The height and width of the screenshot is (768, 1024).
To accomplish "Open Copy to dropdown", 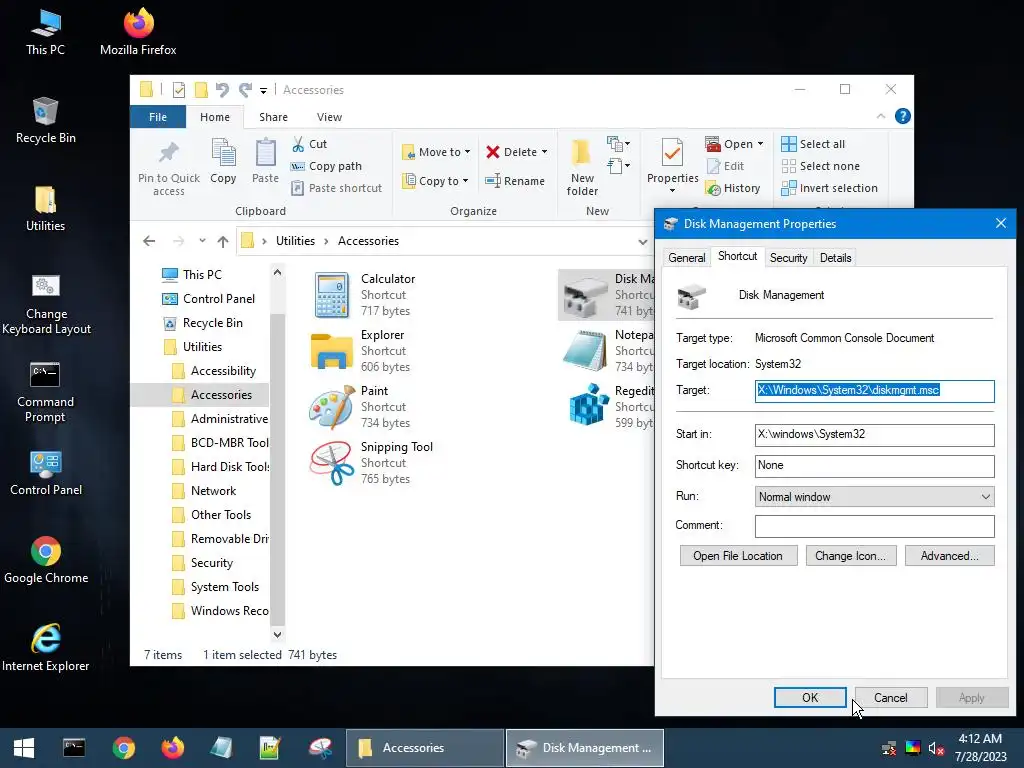I will [x=435, y=181].
